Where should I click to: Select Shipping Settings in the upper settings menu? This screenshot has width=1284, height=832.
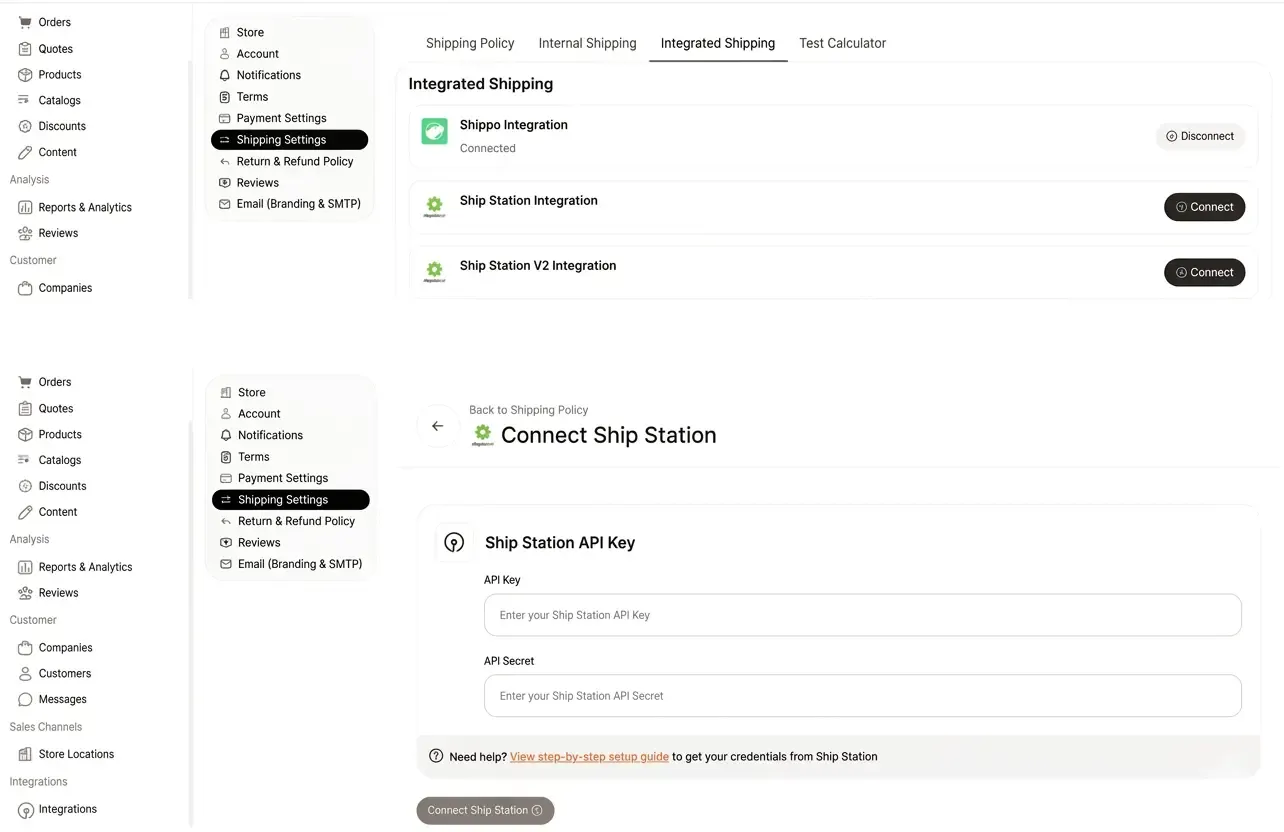pyautogui.click(x=289, y=140)
